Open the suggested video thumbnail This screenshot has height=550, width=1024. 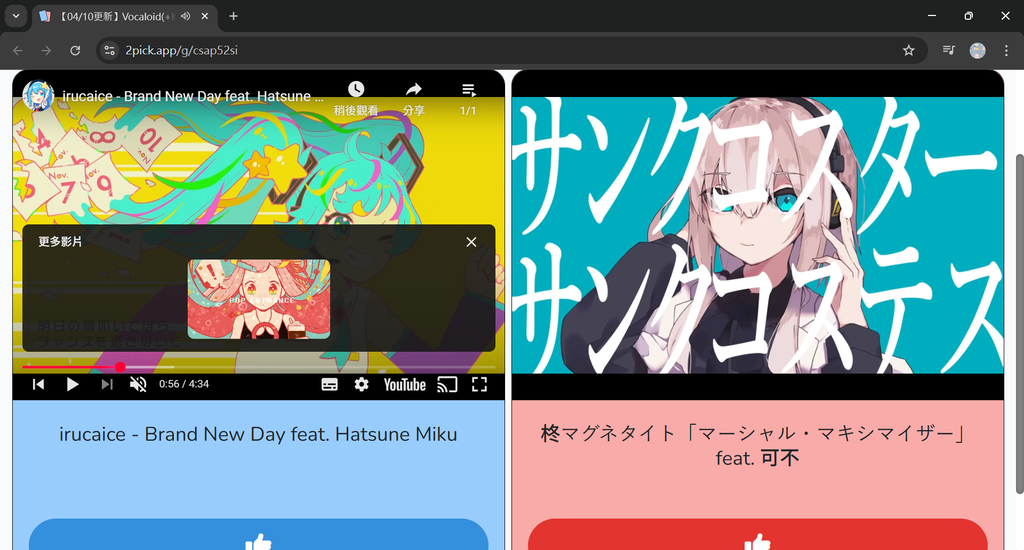click(259, 299)
